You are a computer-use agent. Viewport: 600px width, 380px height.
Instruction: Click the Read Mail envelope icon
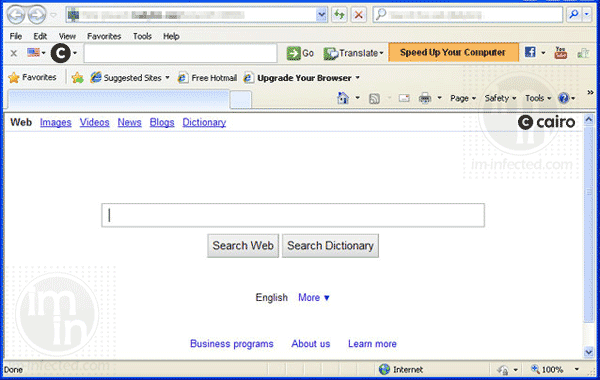click(x=404, y=98)
